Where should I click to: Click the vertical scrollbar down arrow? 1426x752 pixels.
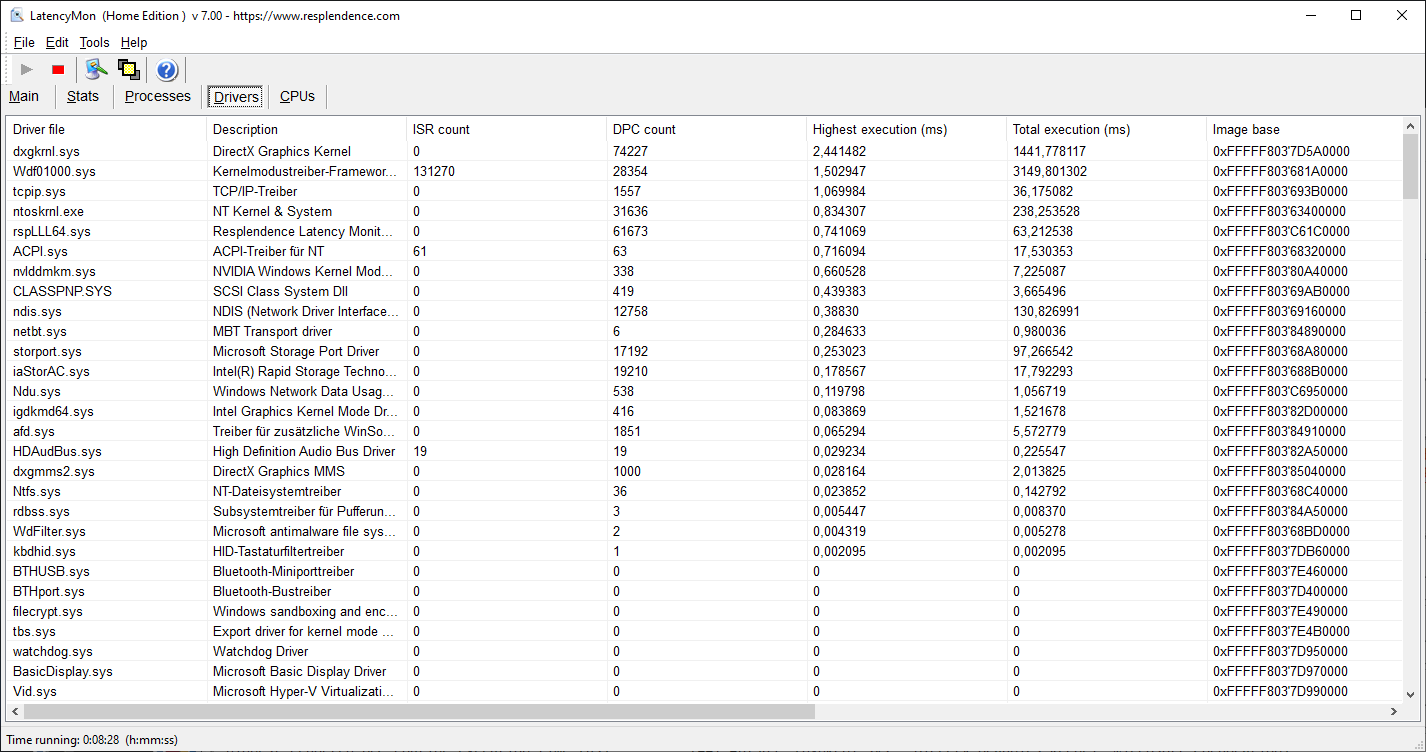[1410, 694]
